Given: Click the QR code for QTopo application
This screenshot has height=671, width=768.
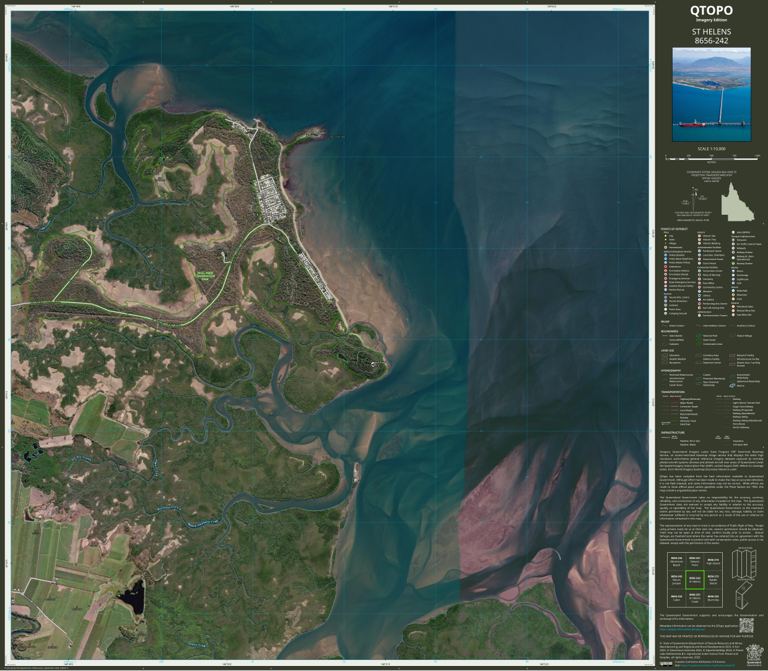Looking at the screenshot, I should [746, 625].
